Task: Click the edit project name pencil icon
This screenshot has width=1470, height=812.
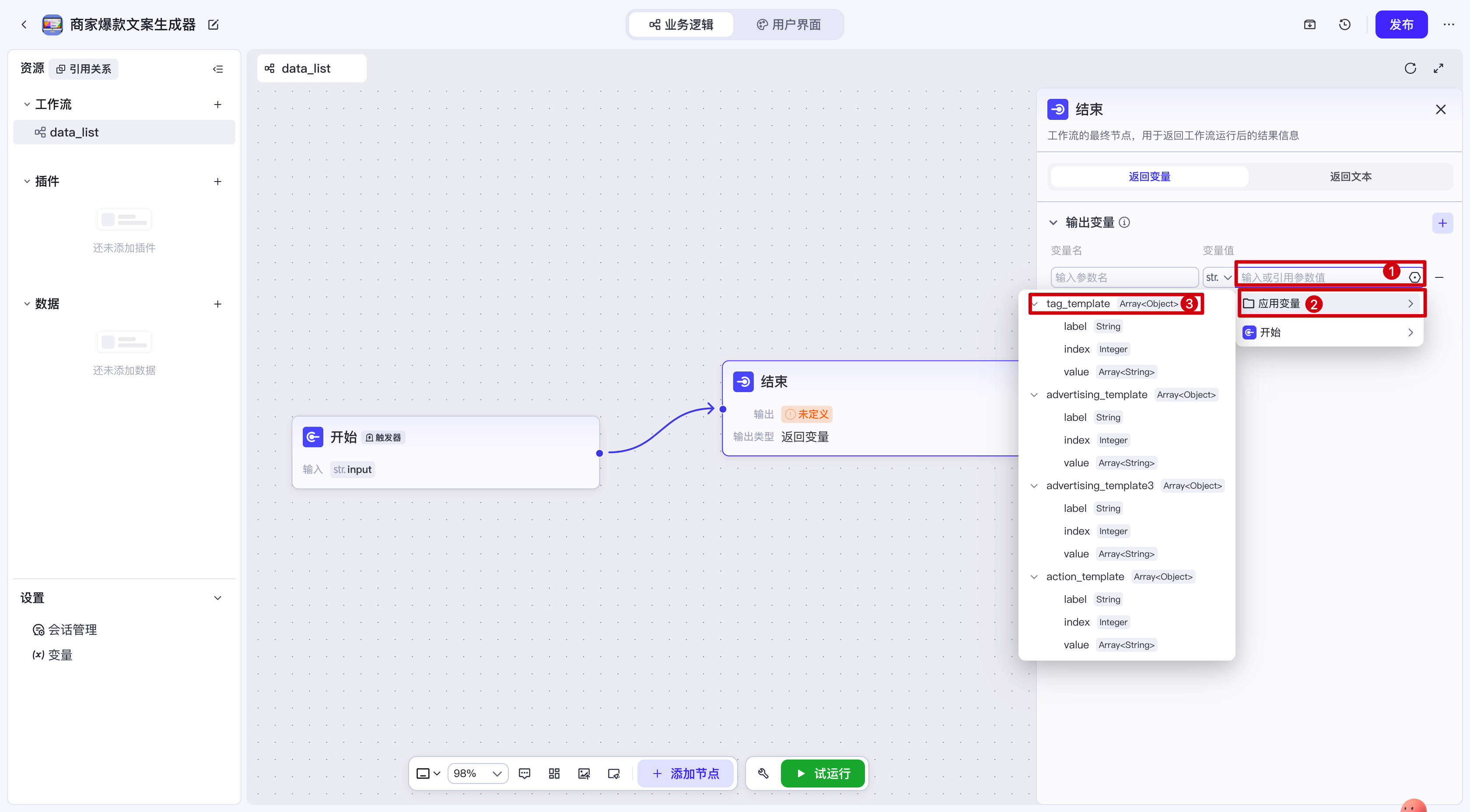Action: tap(213, 24)
